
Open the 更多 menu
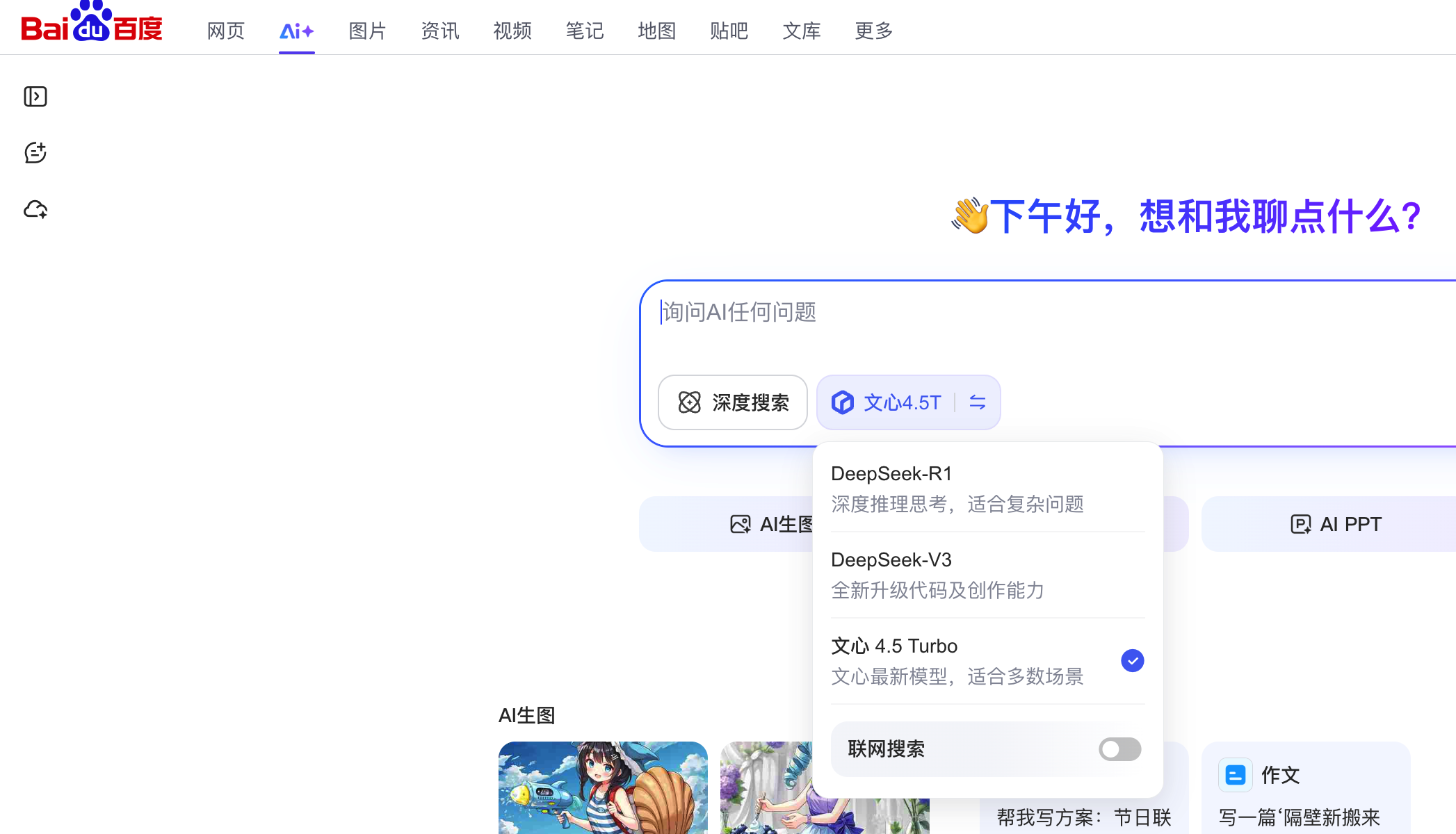coord(873,31)
